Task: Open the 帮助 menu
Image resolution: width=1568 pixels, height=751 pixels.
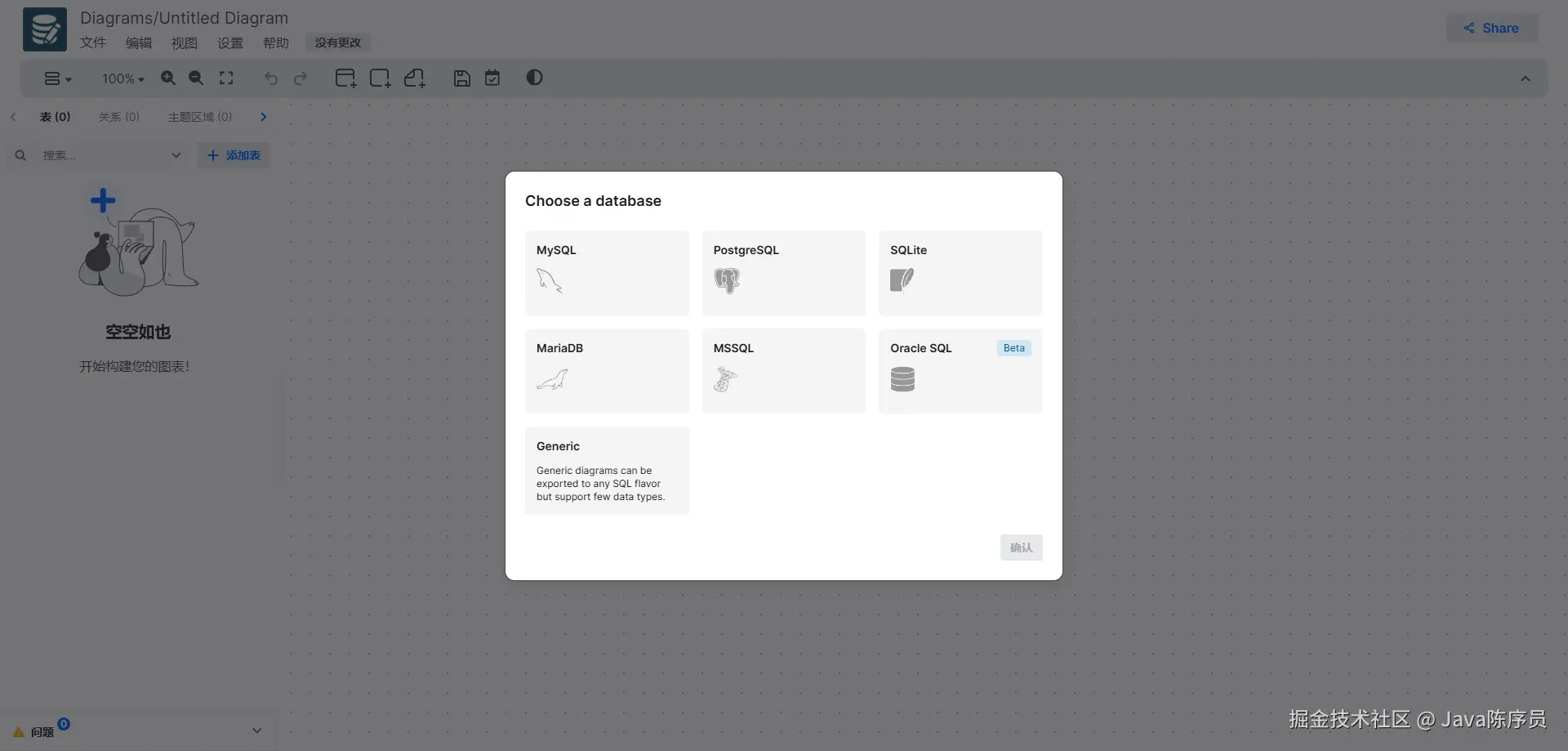Action: coord(276,42)
